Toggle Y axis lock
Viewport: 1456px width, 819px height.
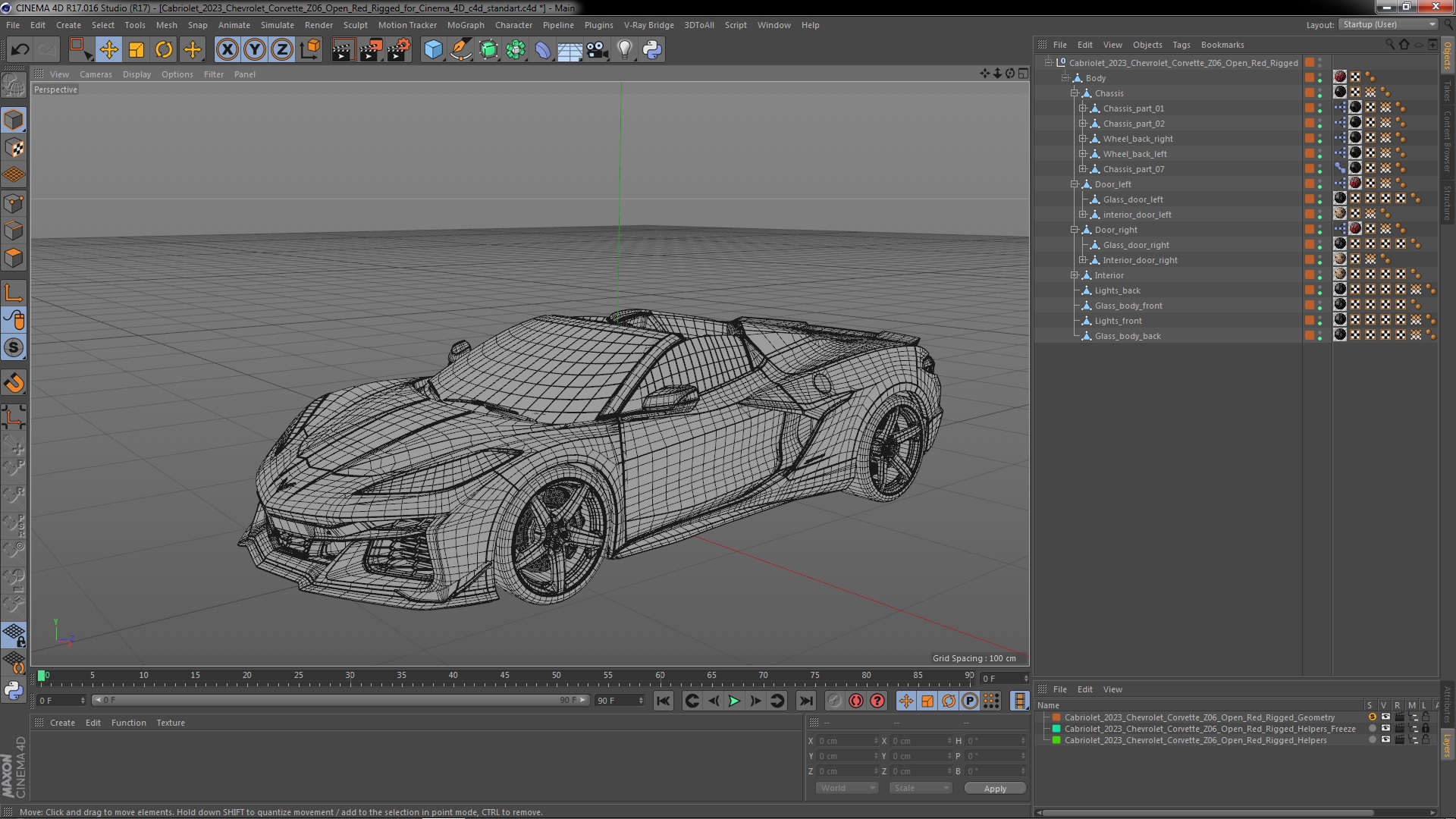pos(255,50)
